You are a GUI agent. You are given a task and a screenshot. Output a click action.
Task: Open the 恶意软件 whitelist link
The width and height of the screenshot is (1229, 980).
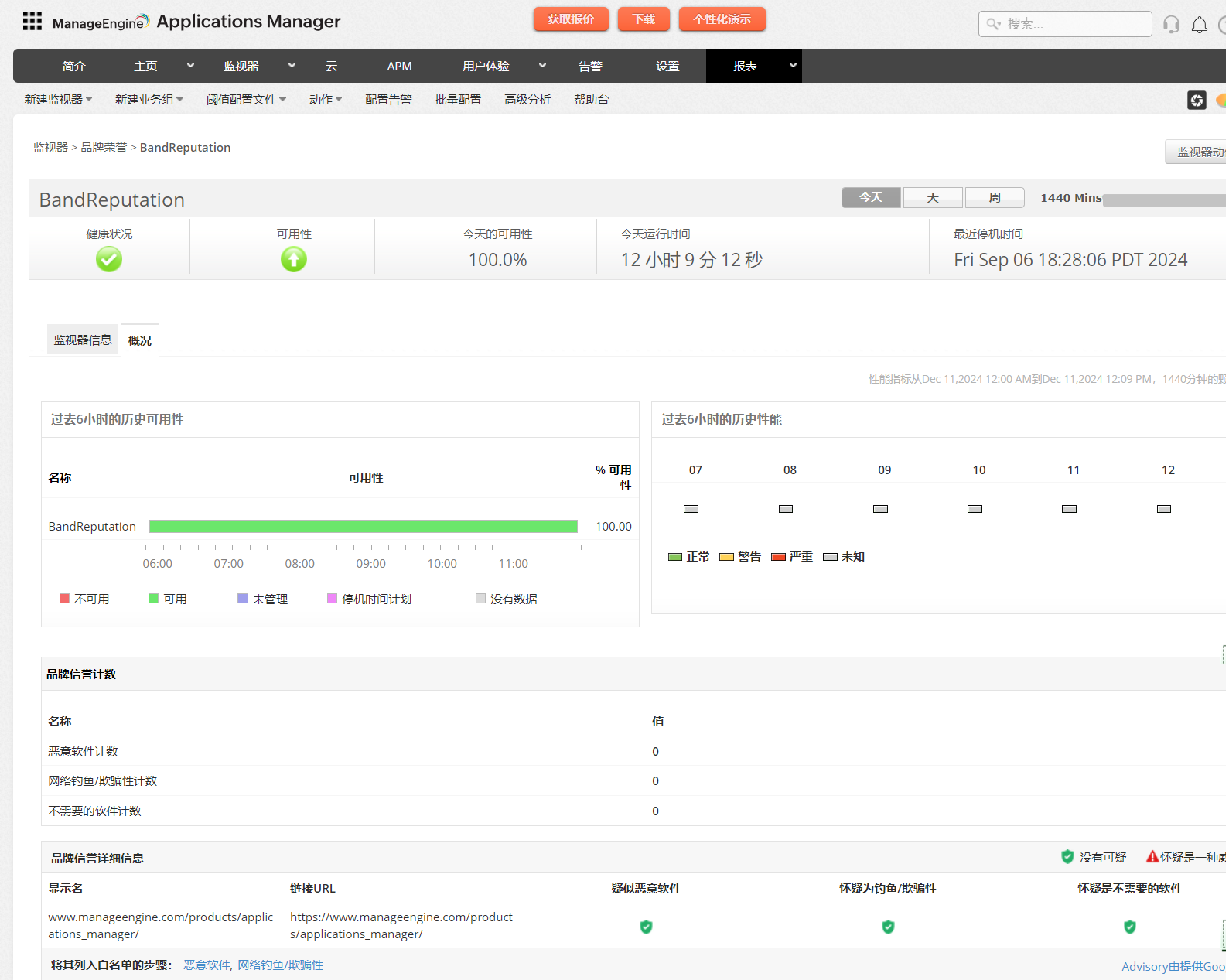[x=207, y=965]
